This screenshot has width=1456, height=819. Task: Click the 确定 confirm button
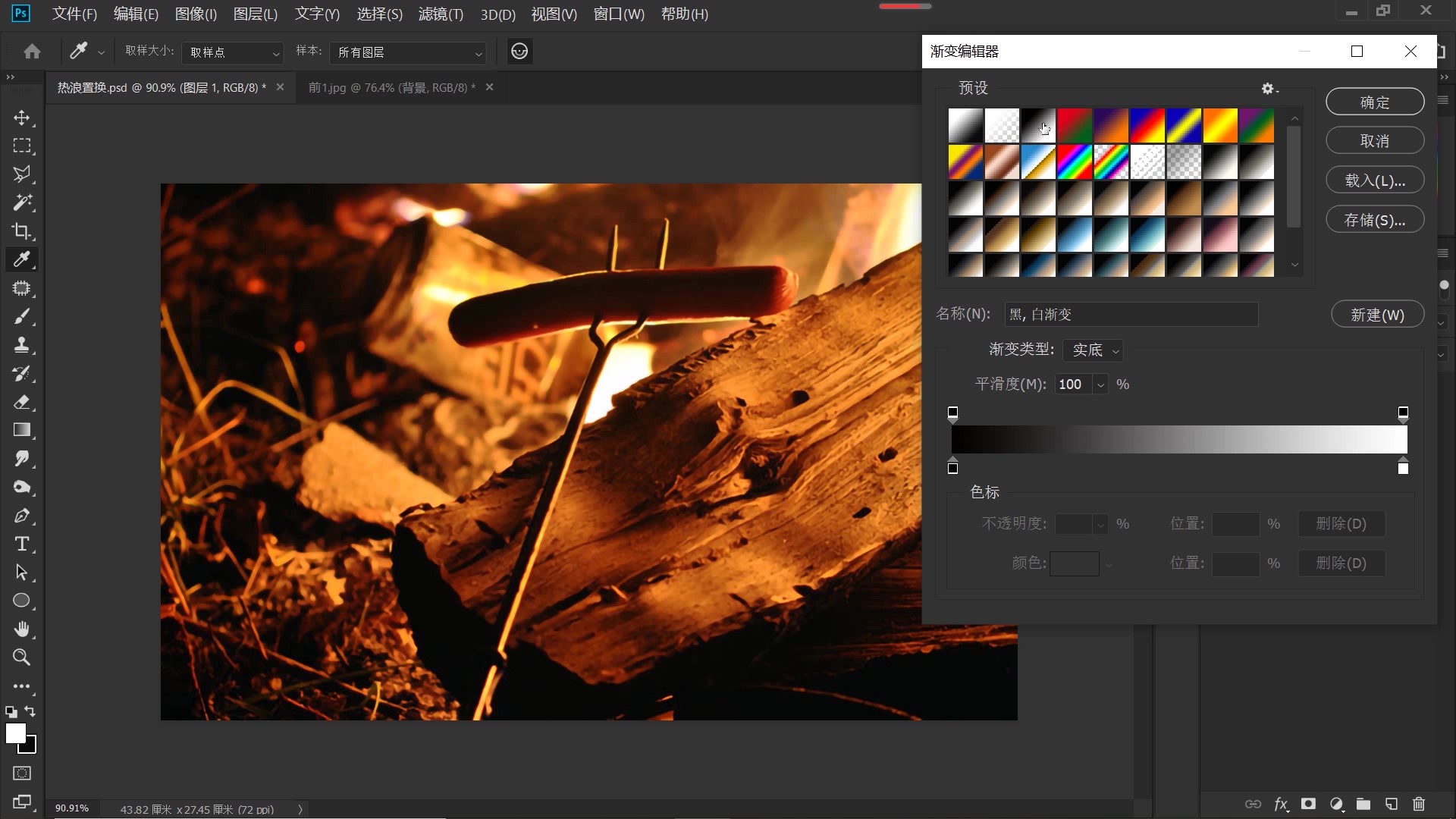(1374, 102)
